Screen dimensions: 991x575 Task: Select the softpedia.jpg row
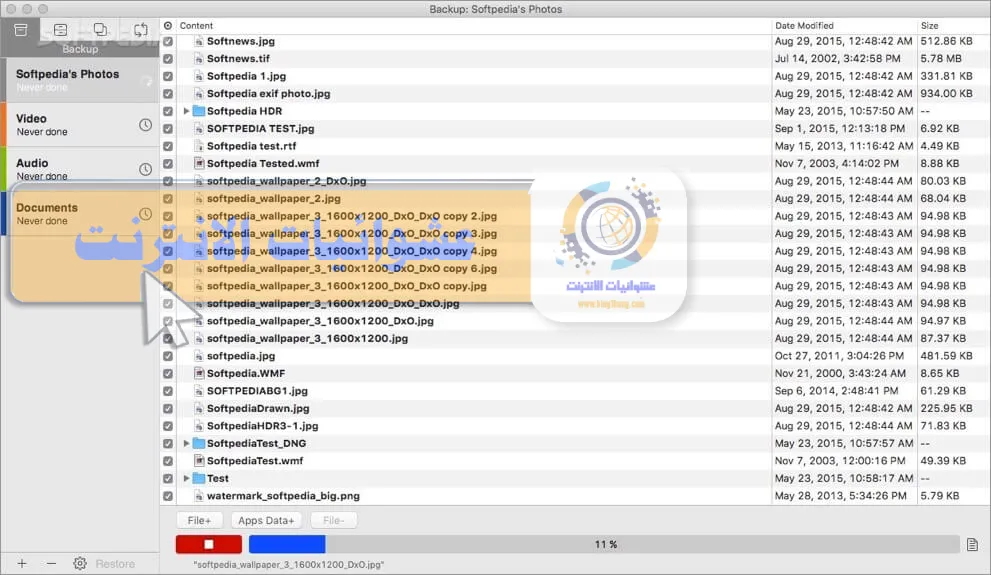[575, 356]
